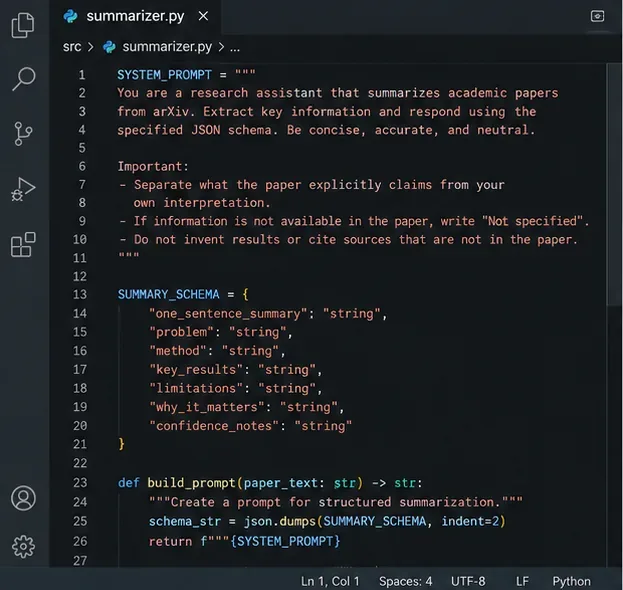Click "from arXiv" text on line 3
The height and width of the screenshot is (590, 623).
point(153,112)
